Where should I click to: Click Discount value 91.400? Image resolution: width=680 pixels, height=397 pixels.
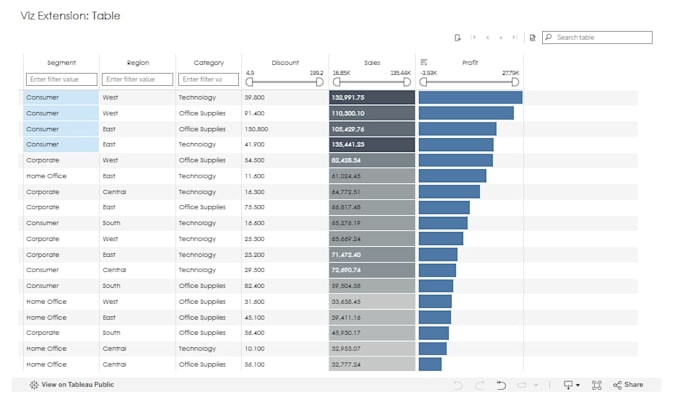tap(255, 113)
